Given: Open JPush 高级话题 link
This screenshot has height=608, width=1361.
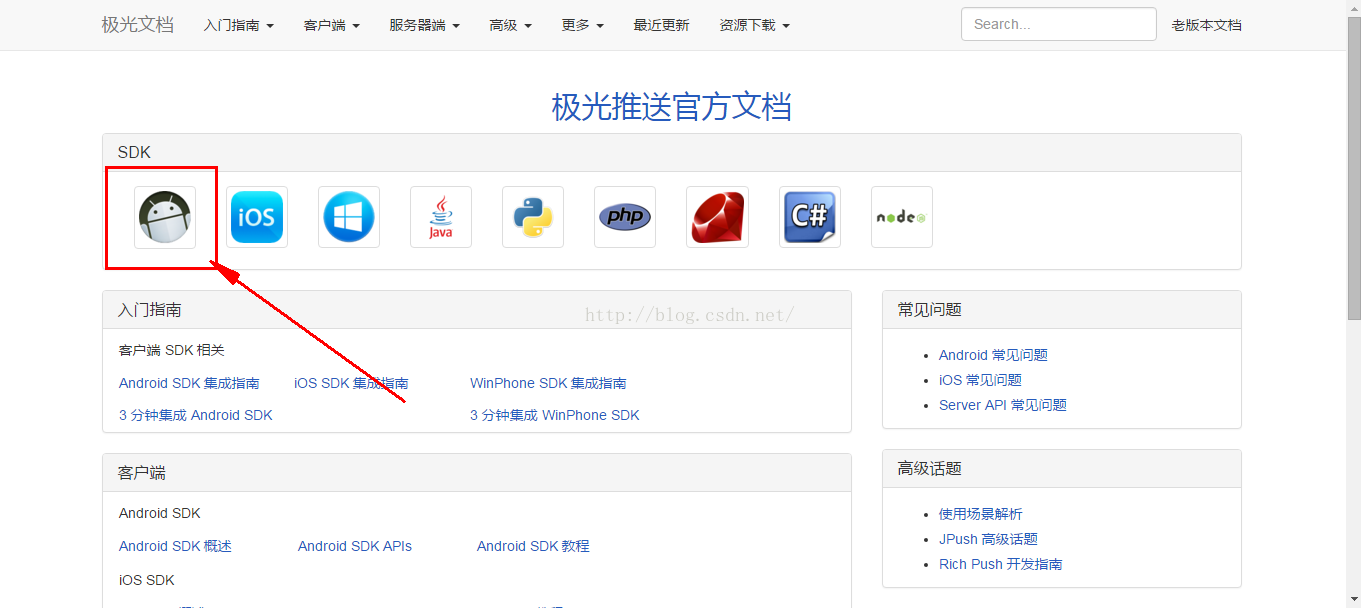Looking at the screenshot, I should [x=988, y=539].
